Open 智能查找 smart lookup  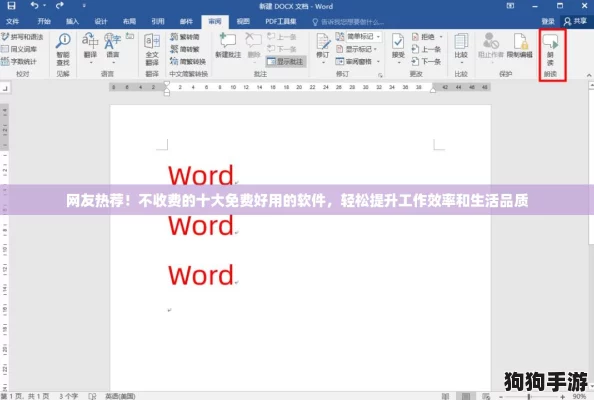point(63,49)
